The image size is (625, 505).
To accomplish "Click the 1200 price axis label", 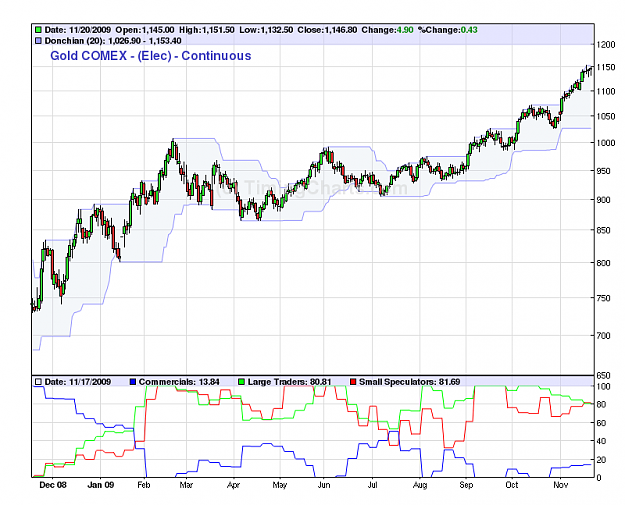I will (606, 45).
